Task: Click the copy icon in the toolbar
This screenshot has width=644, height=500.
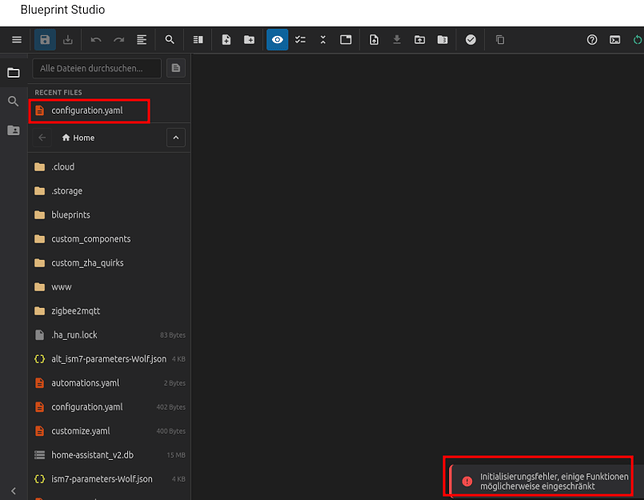Action: pyautogui.click(x=500, y=40)
